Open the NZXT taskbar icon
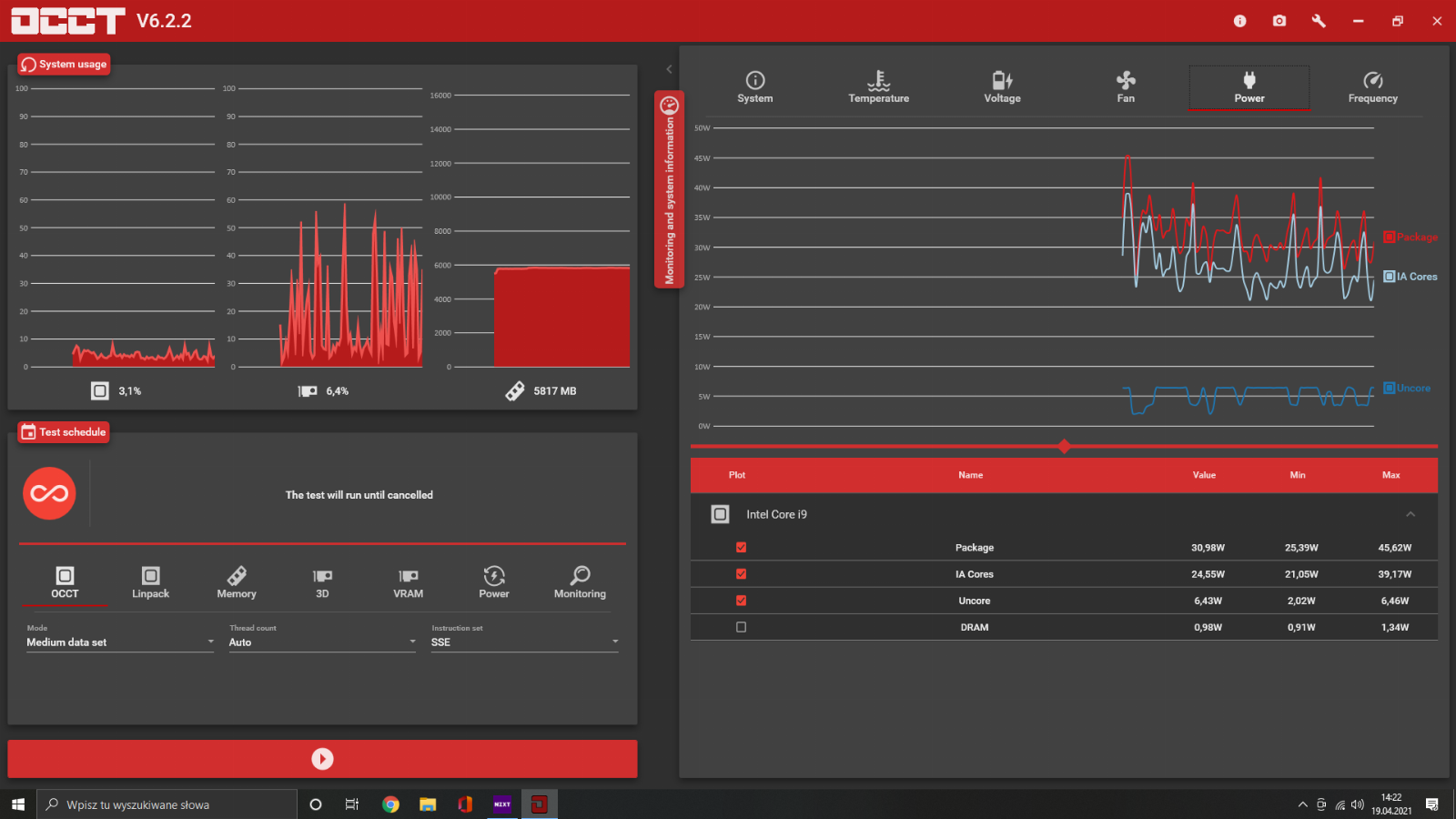This screenshot has height=819, width=1456. [x=502, y=804]
